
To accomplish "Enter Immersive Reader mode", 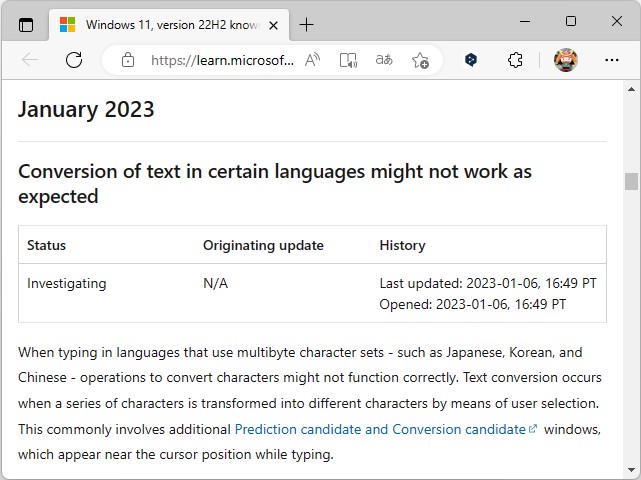I will coord(348,60).
